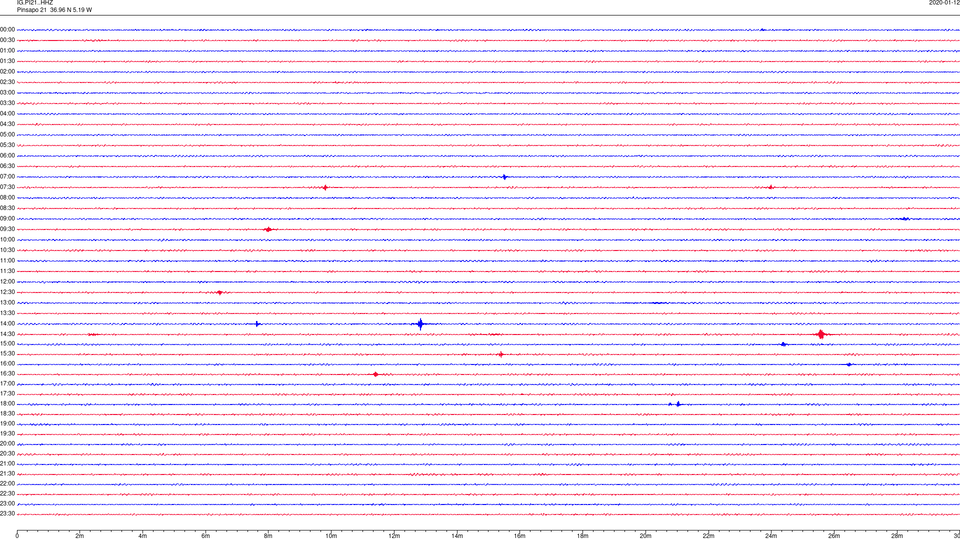Select the red spike on the 15:30 trace
This screenshot has height=540, width=960.
coord(501,354)
